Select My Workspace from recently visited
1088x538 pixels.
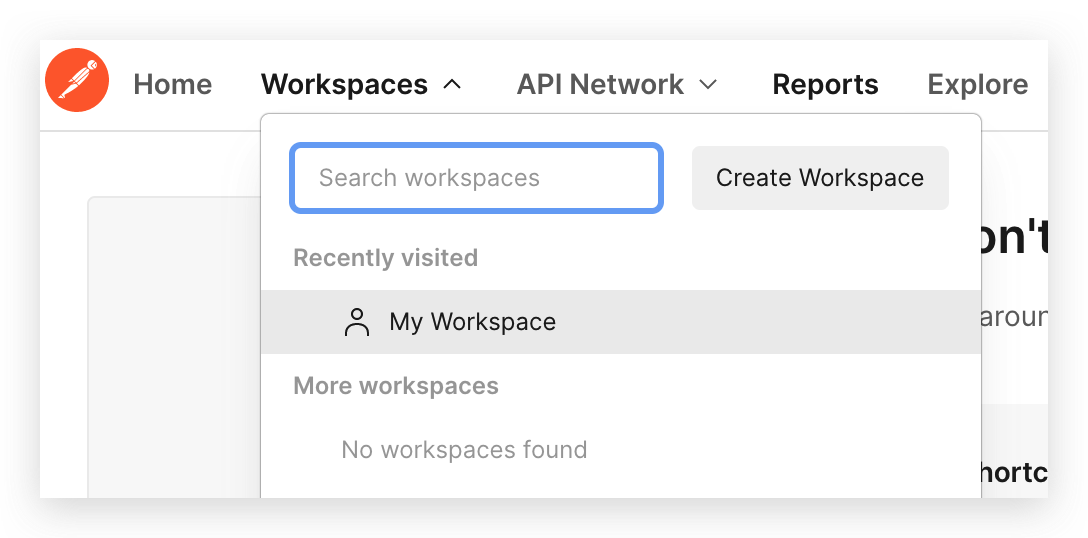click(472, 322)
